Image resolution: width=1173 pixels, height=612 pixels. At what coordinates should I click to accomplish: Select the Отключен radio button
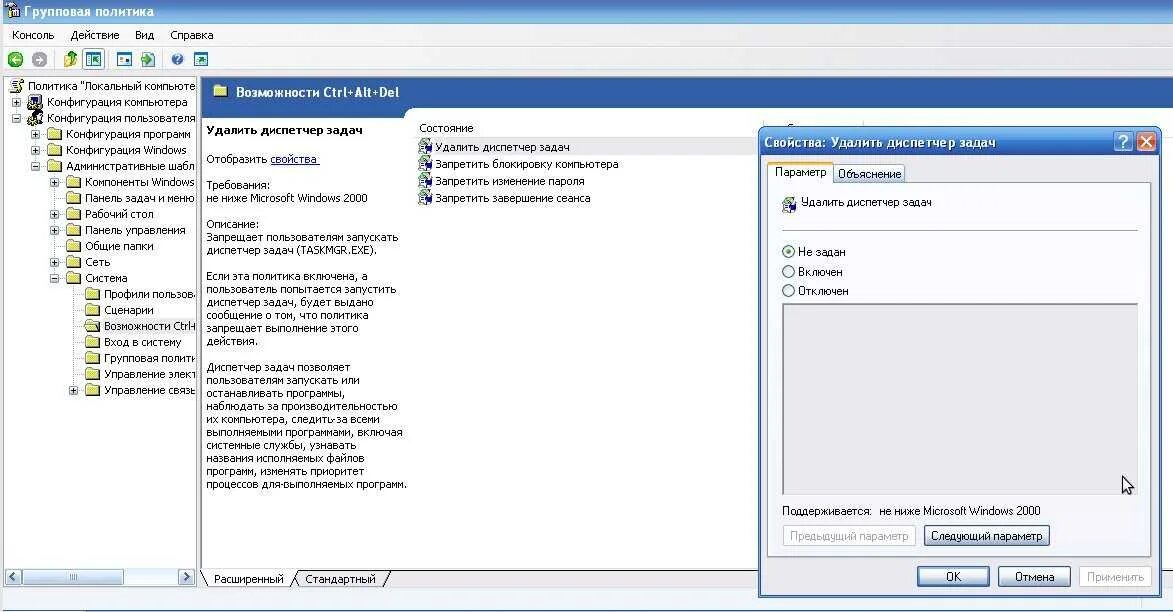pos(788,290)
